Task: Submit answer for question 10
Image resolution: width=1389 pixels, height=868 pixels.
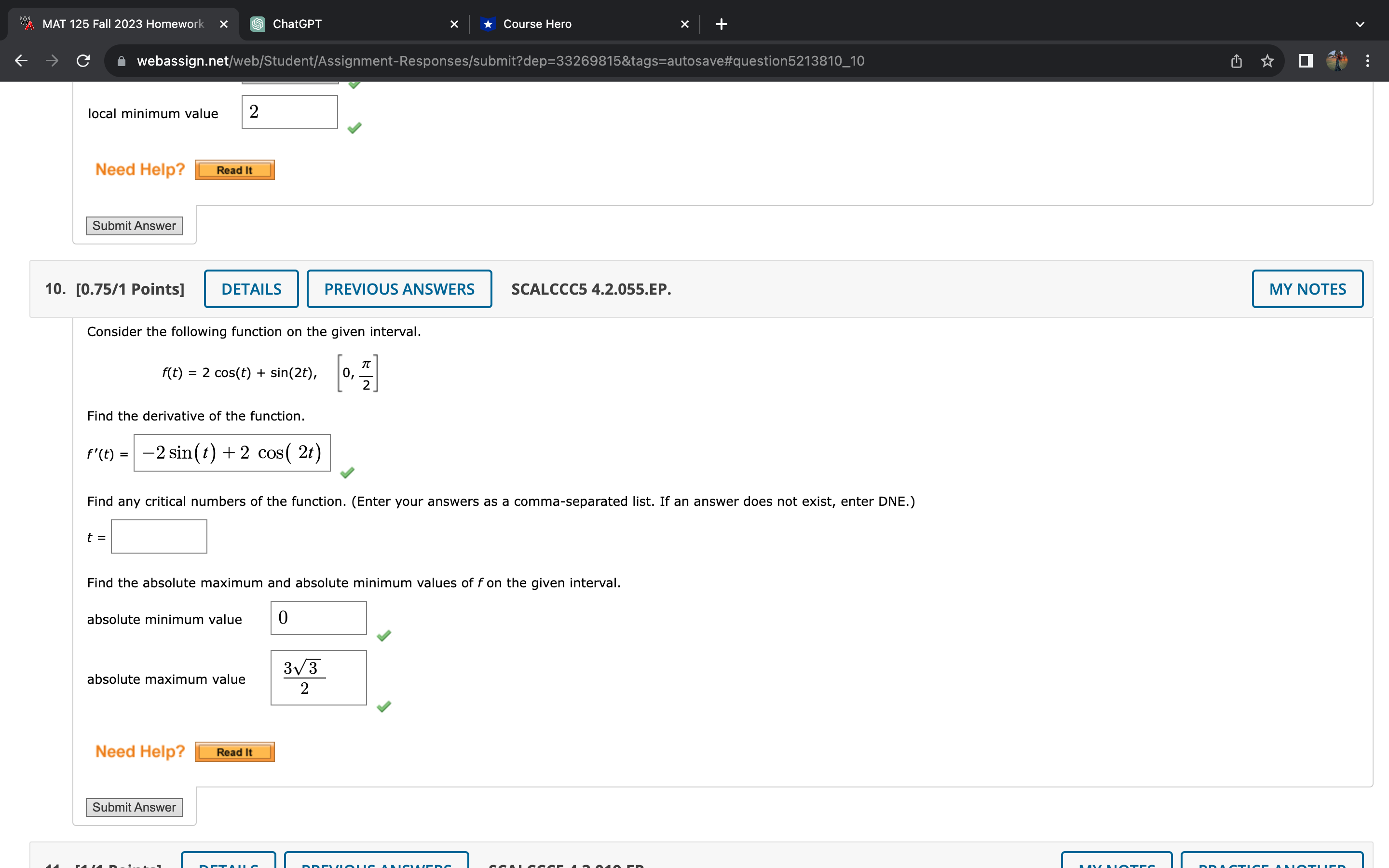Action: click(x=134, y=807)
